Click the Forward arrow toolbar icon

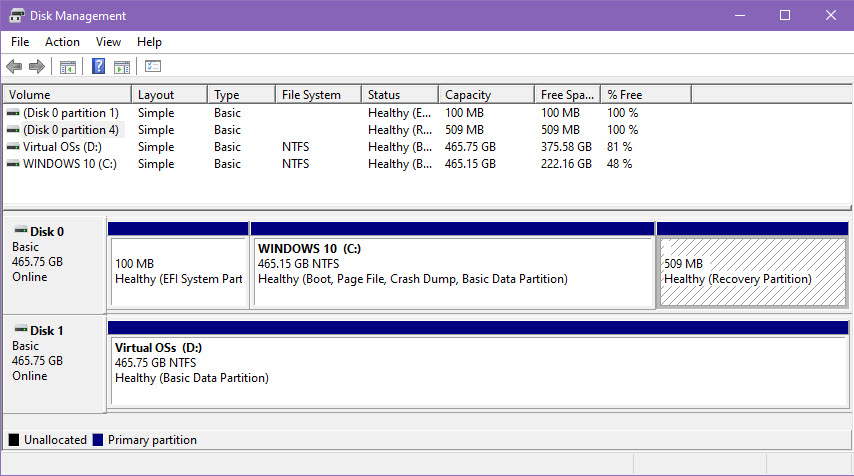tap(37, 67)
